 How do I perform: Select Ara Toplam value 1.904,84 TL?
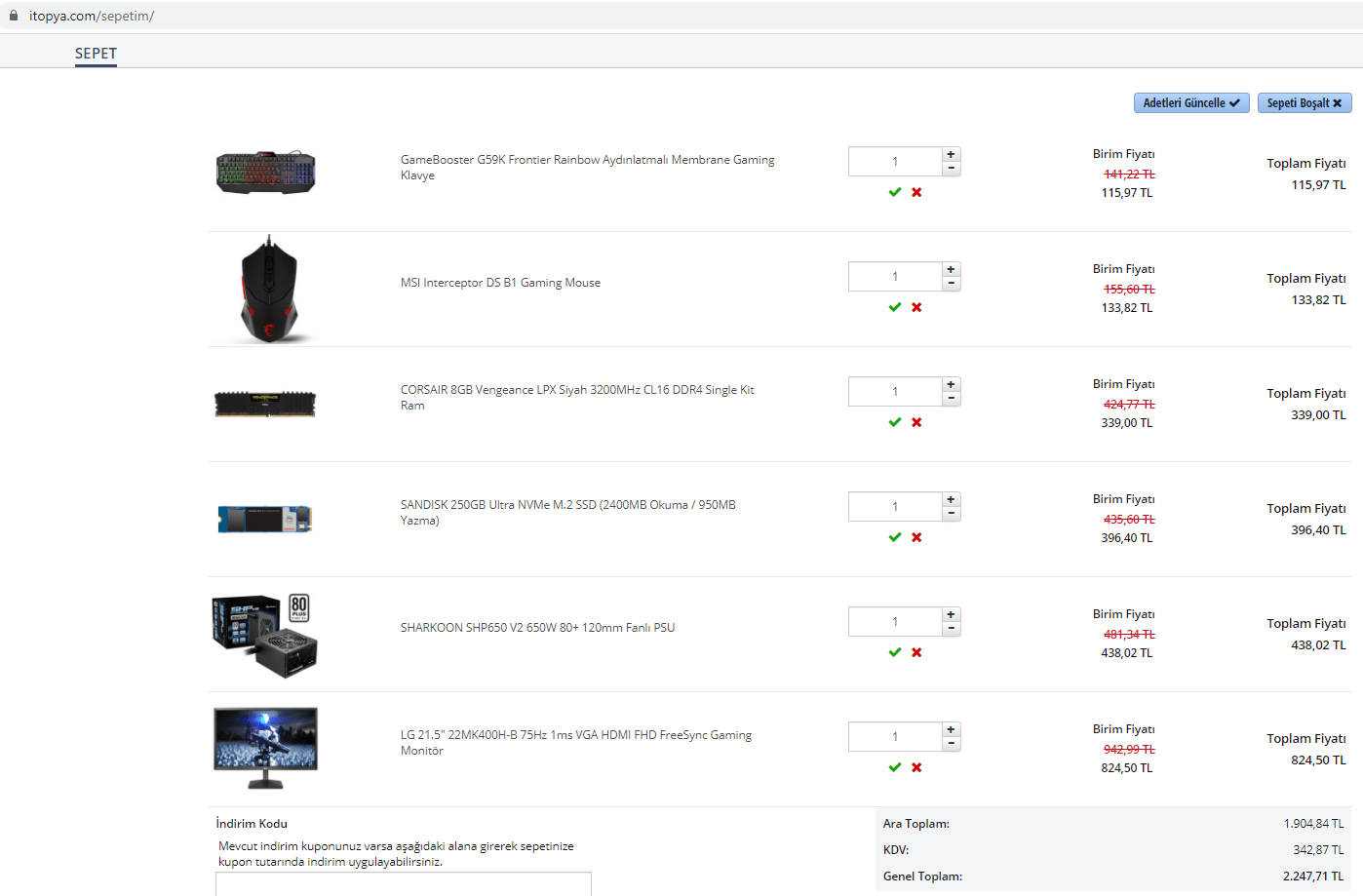tap(1313, 824)
